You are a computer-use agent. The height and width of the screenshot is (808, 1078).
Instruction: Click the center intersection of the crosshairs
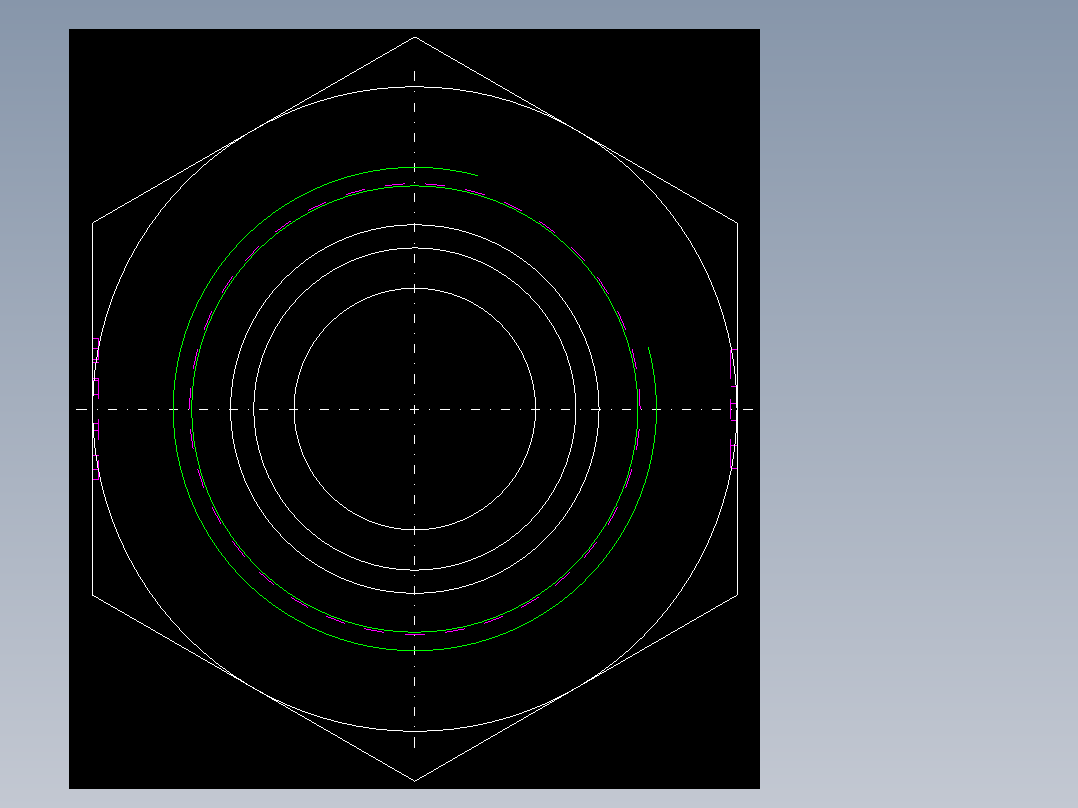415,408
